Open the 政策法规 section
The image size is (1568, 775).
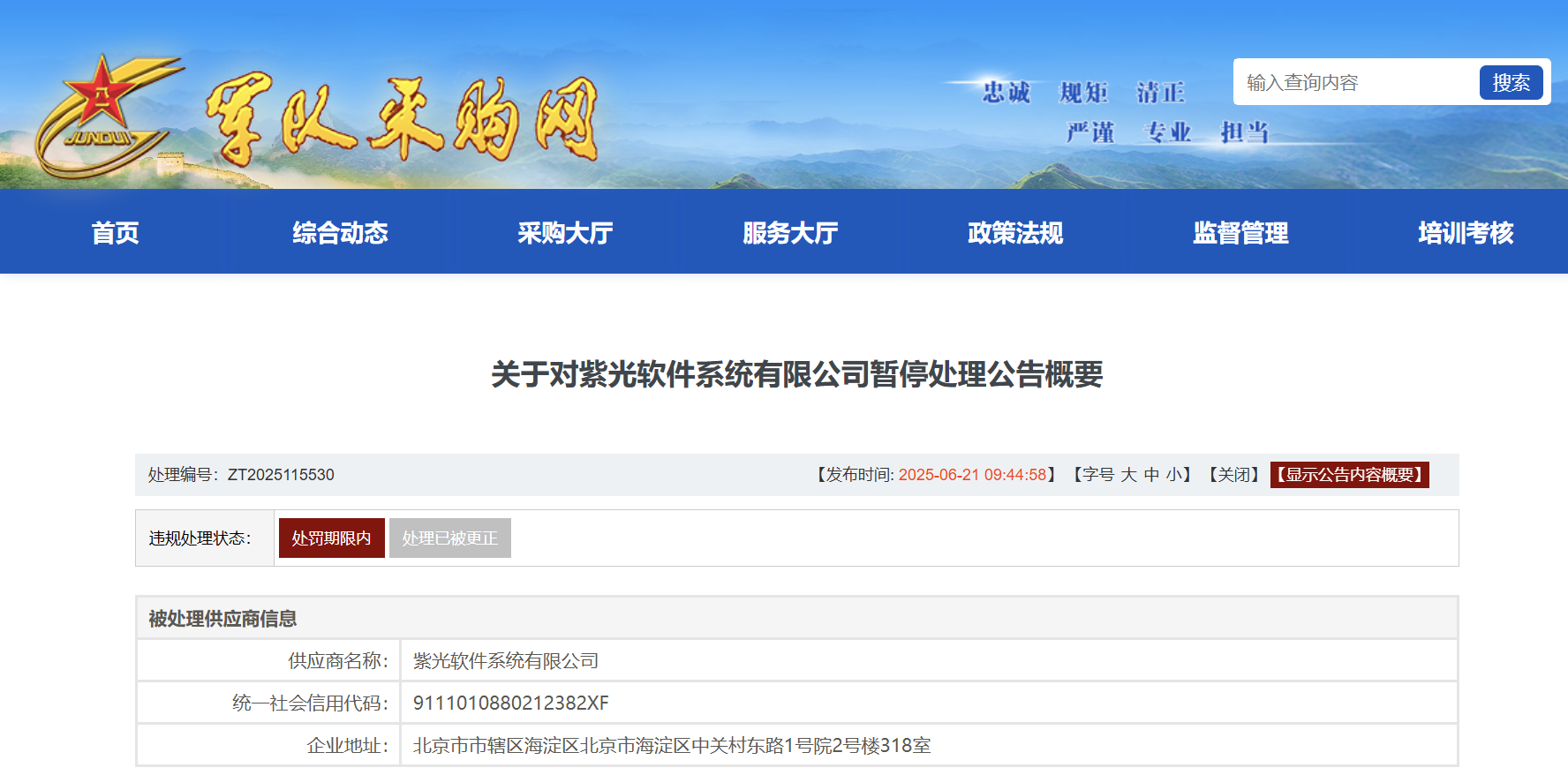pos(1016,233)
